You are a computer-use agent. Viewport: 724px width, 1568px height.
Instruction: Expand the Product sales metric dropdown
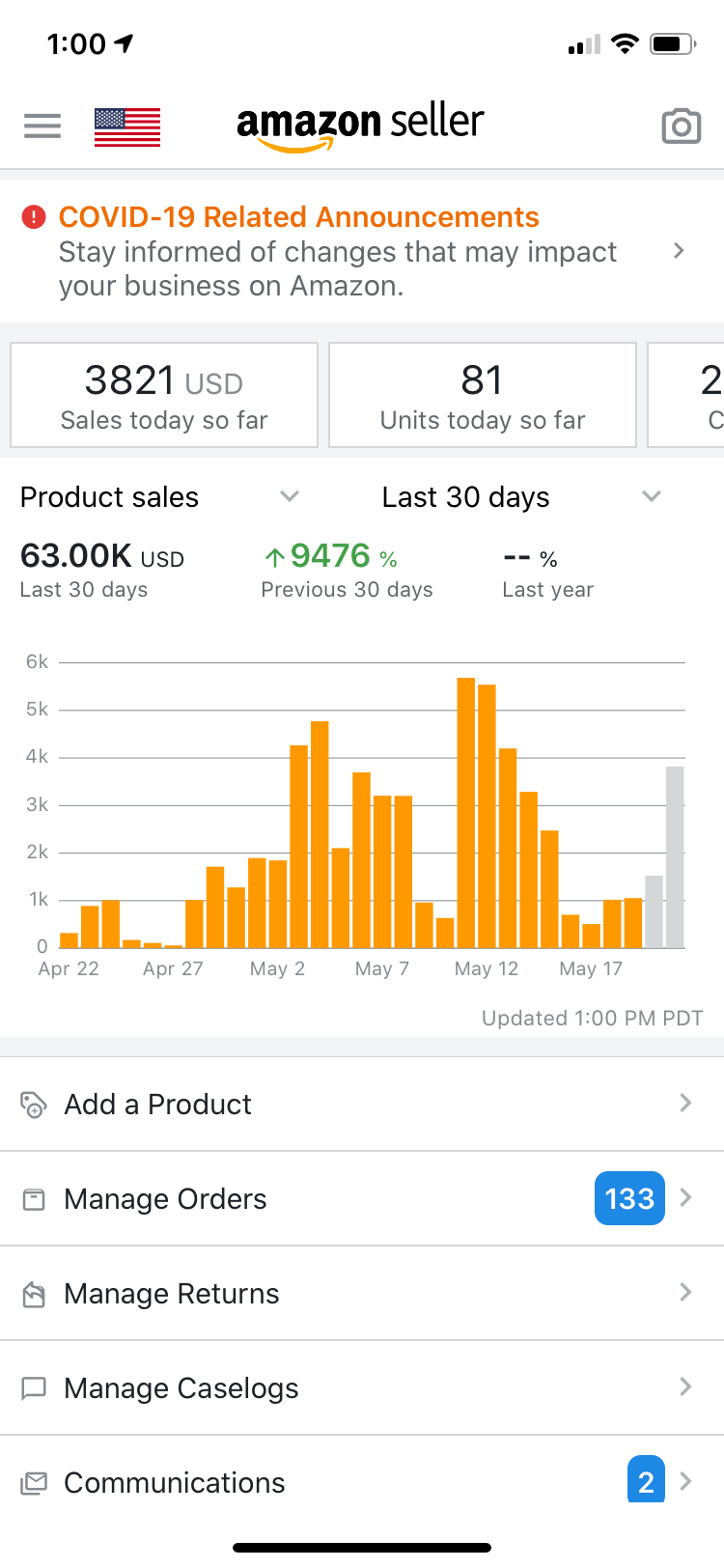[289, 496]
